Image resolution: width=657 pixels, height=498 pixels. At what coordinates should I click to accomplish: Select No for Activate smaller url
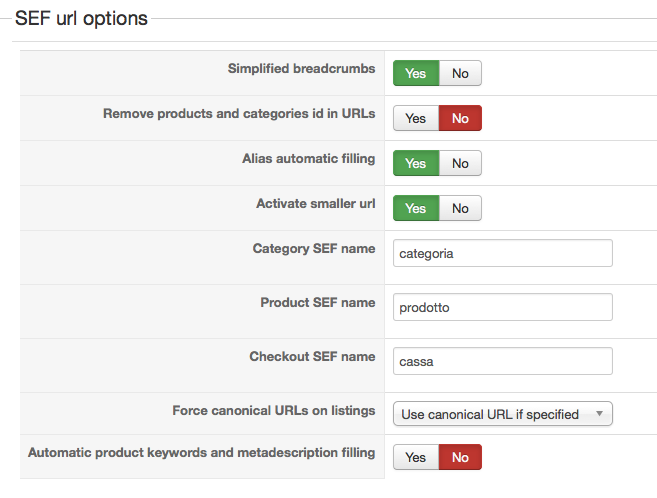[x=460, y=208]
